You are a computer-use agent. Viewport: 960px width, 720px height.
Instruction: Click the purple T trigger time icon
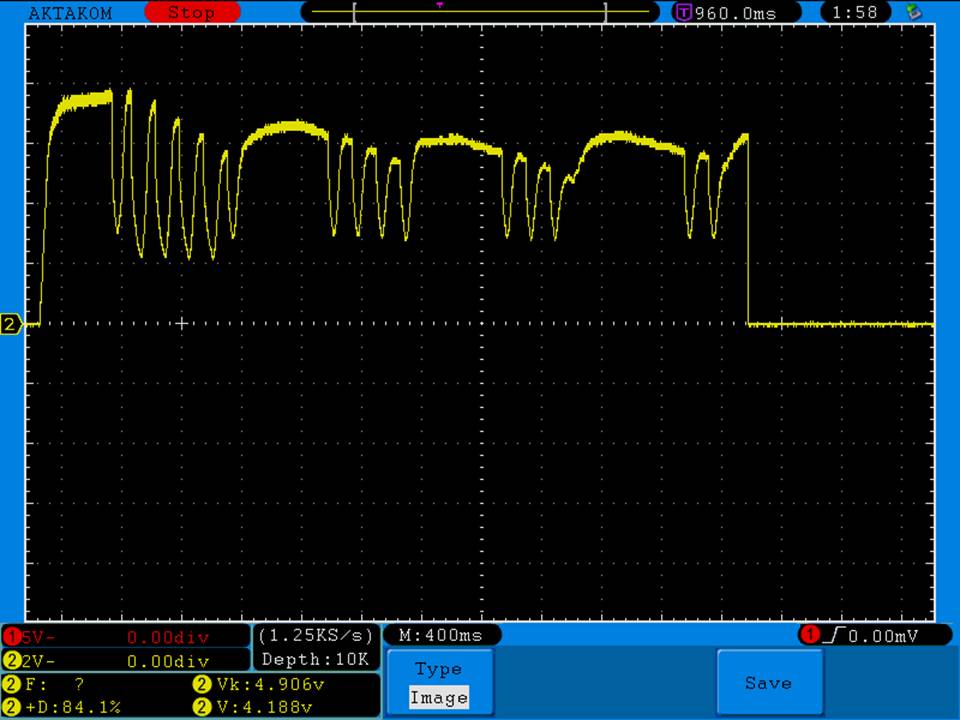click(x=684, y=13)
